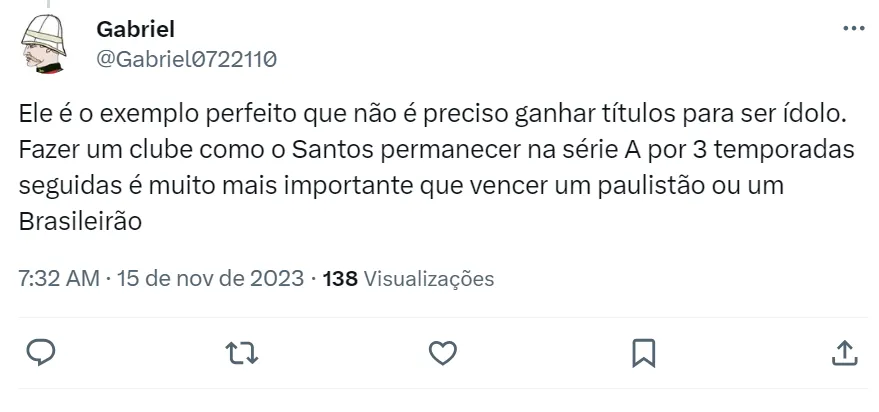This screenshot has height=412, width=879.
Task: Bookmark this tweet
Action: [x=643, y=352]
